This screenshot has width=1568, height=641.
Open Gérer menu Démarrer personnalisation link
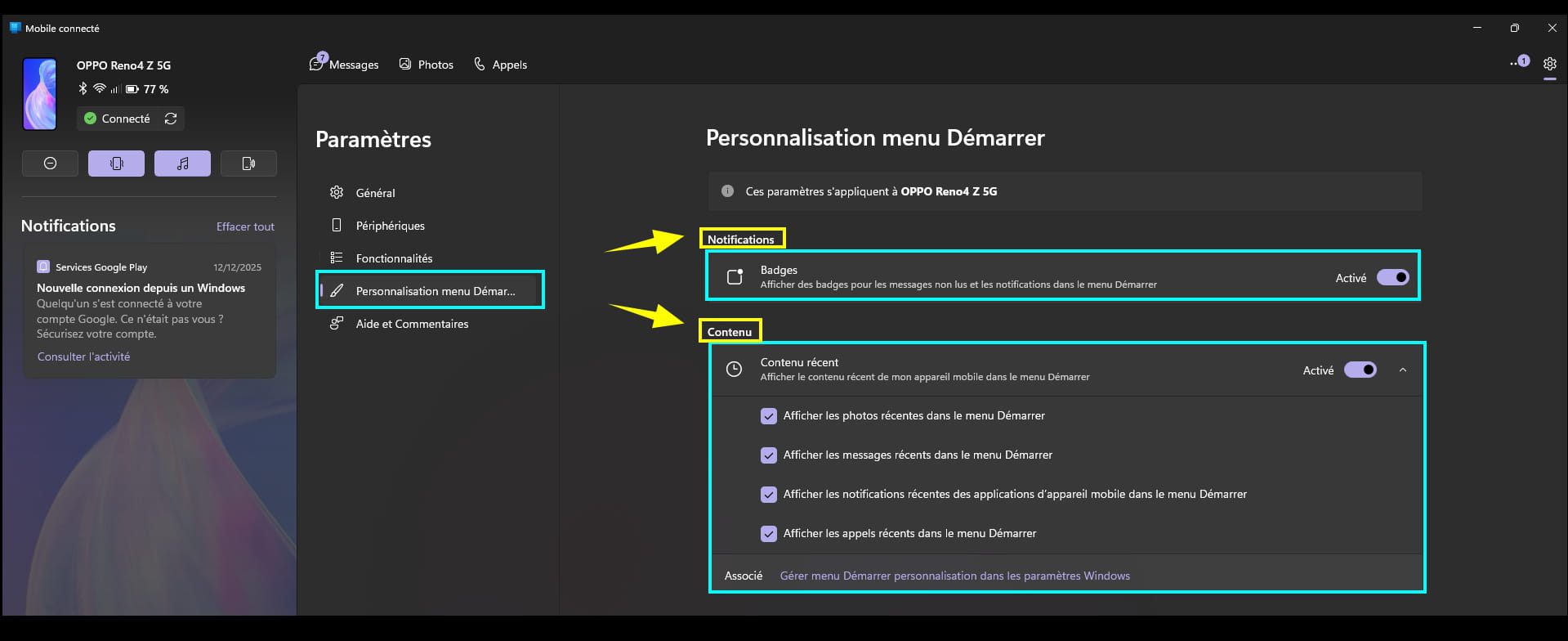(x=954, y=576)
